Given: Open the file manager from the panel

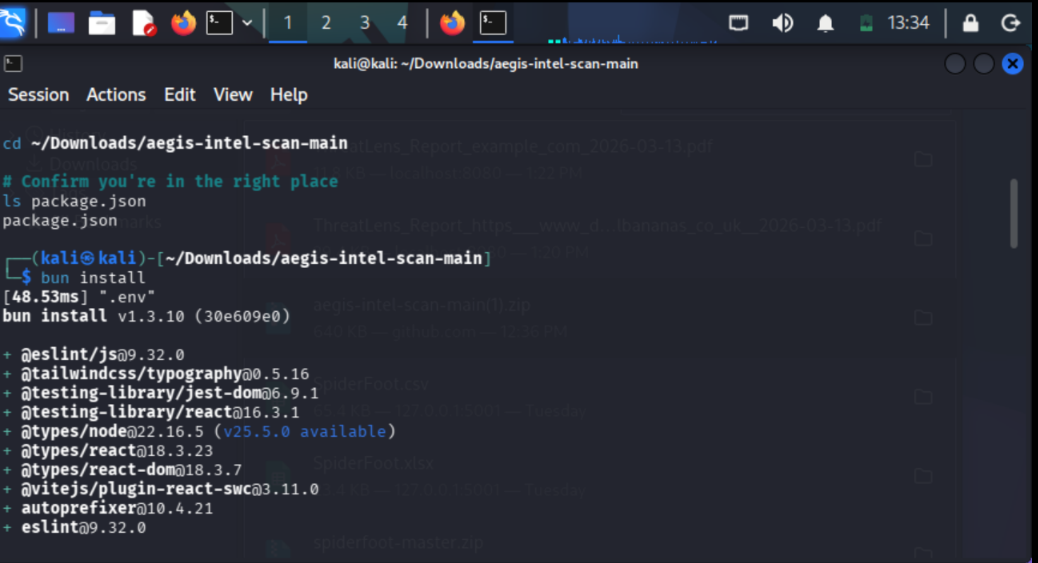Looking at the screenshot, I should pos(102,23).
